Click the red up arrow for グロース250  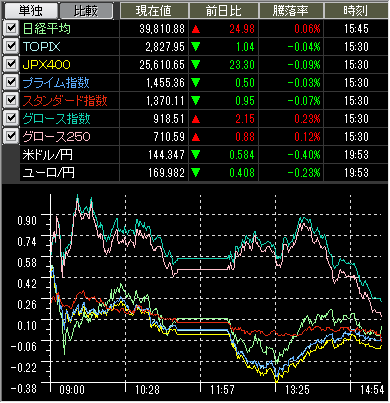[x=196, y=137]
